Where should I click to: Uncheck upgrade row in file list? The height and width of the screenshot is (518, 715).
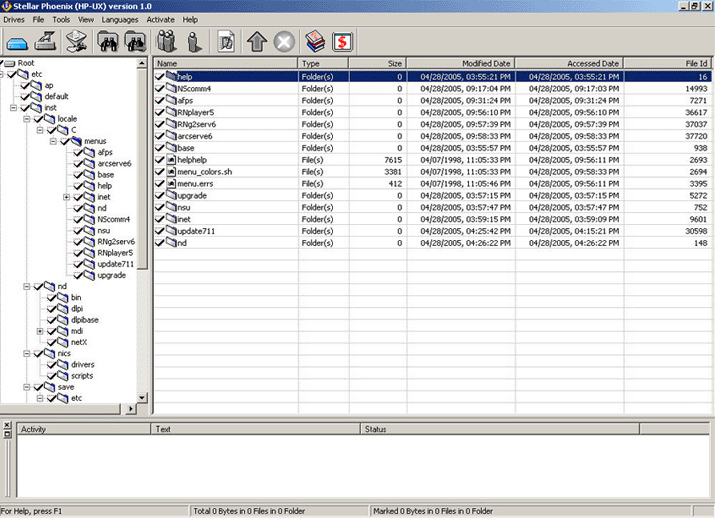(x=160, y=195)
